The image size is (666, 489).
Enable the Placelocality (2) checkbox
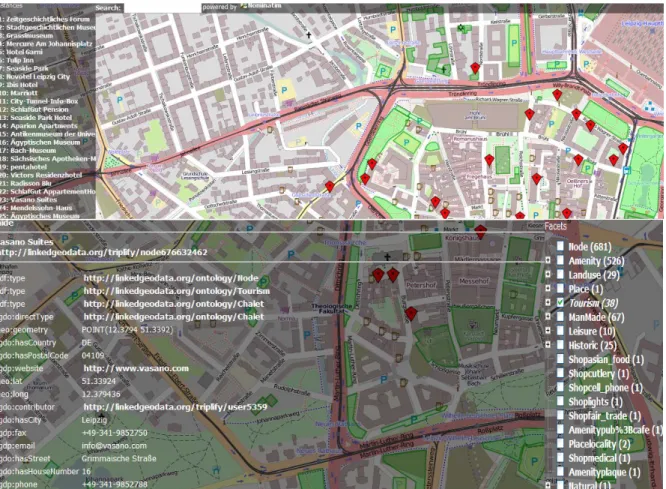coord(560,444)
